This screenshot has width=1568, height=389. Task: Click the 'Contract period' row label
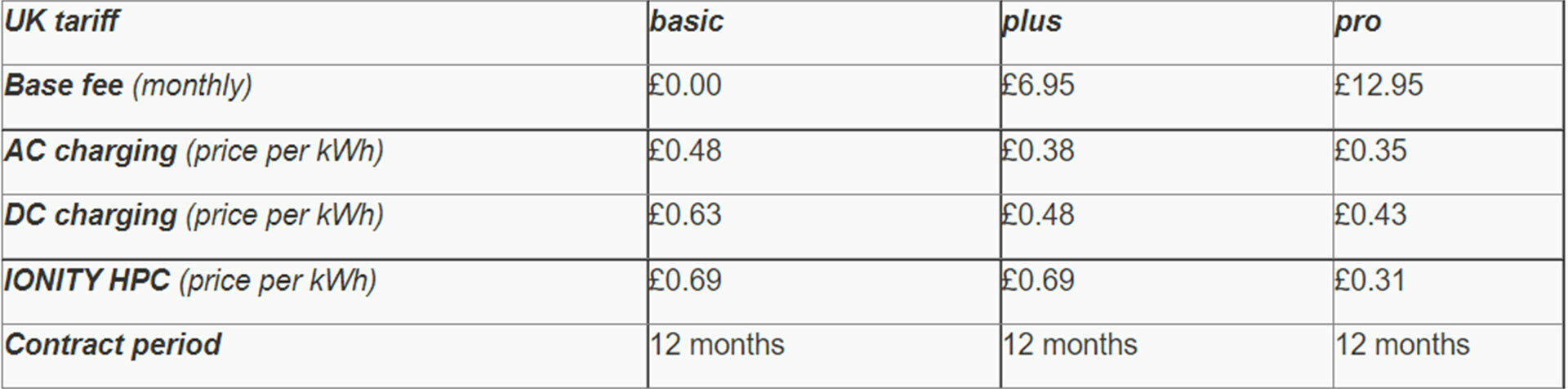[113, 345]
